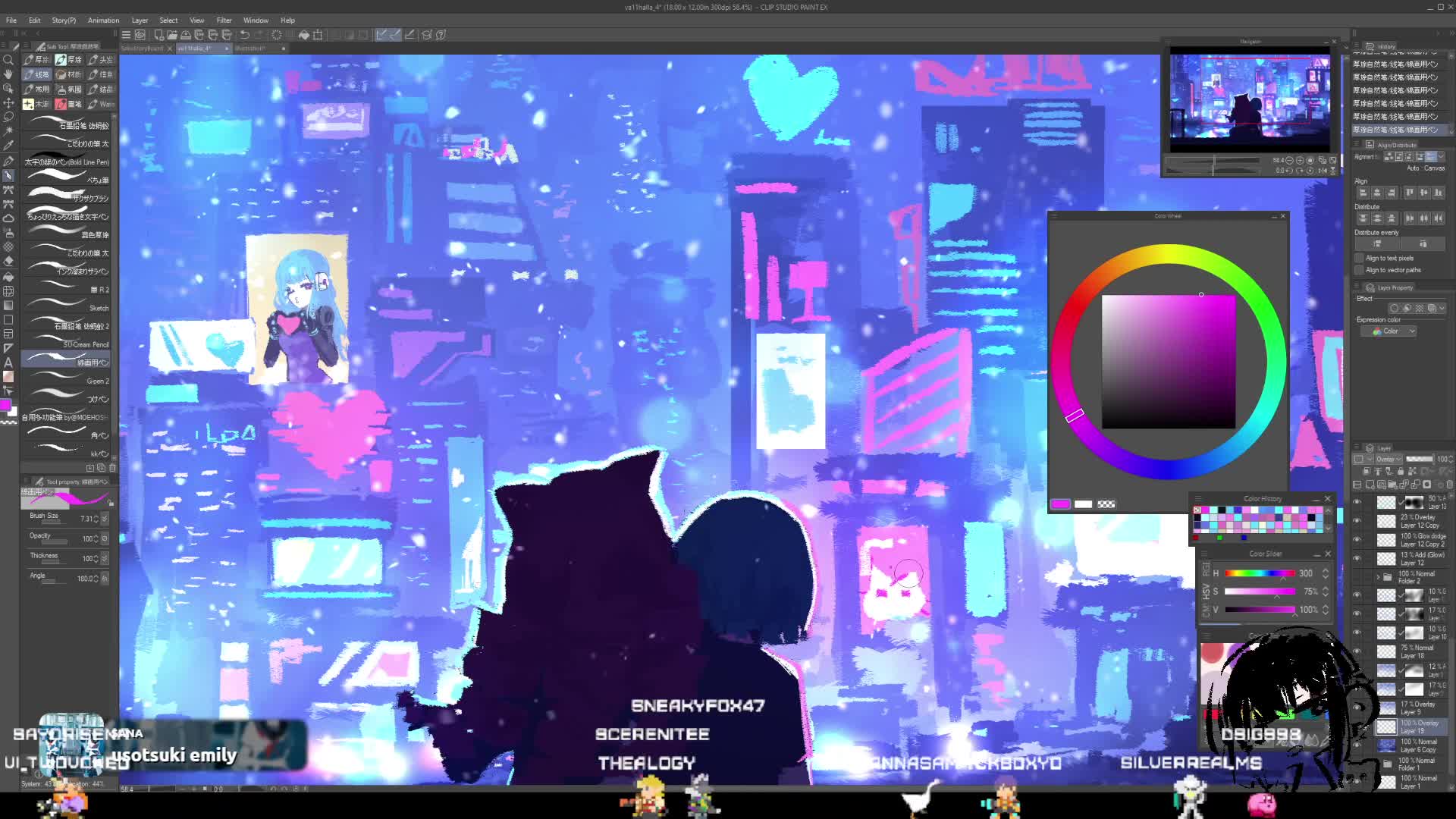Select the Eraser tool in toolbox
The width and height of the screenshot is (1456, 819).
[x=8, y=262]
